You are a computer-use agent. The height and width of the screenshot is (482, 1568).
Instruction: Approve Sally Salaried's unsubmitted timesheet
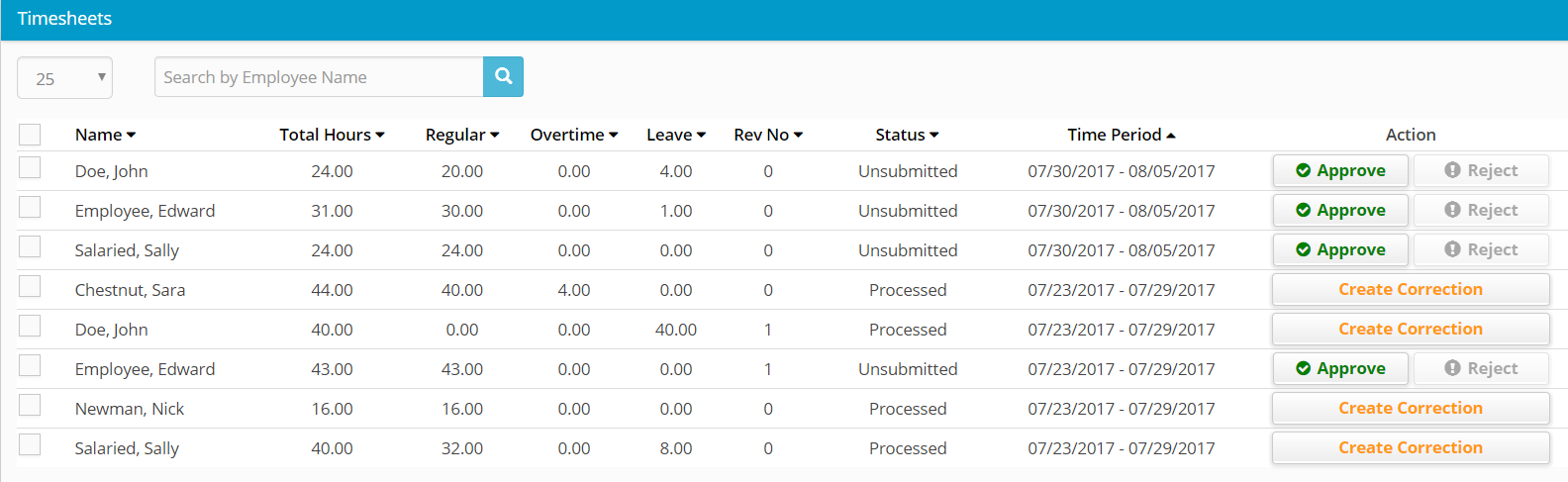pos(1340,250)
